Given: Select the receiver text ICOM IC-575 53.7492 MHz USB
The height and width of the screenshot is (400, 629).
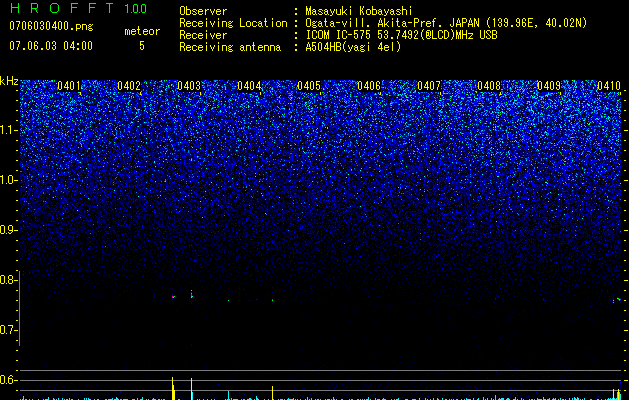Looking at the screenshot, I should (x=401, y=35).
